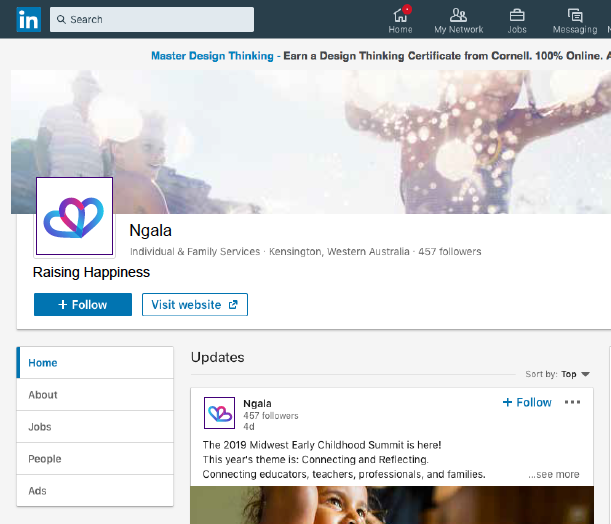The height and width of the screenshot is (524, 611).
Task: Click Follow on the Ngala update post
Action: click(x=527, y=402)
